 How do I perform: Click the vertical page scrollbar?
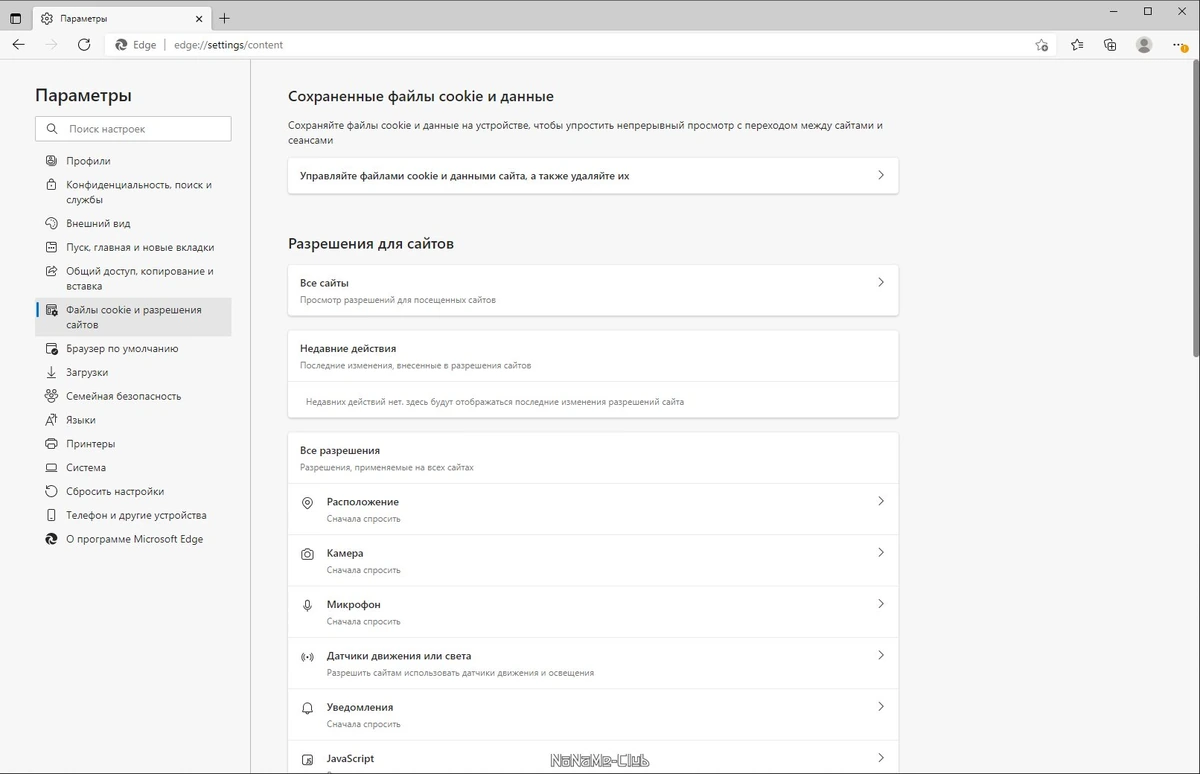1195,210
